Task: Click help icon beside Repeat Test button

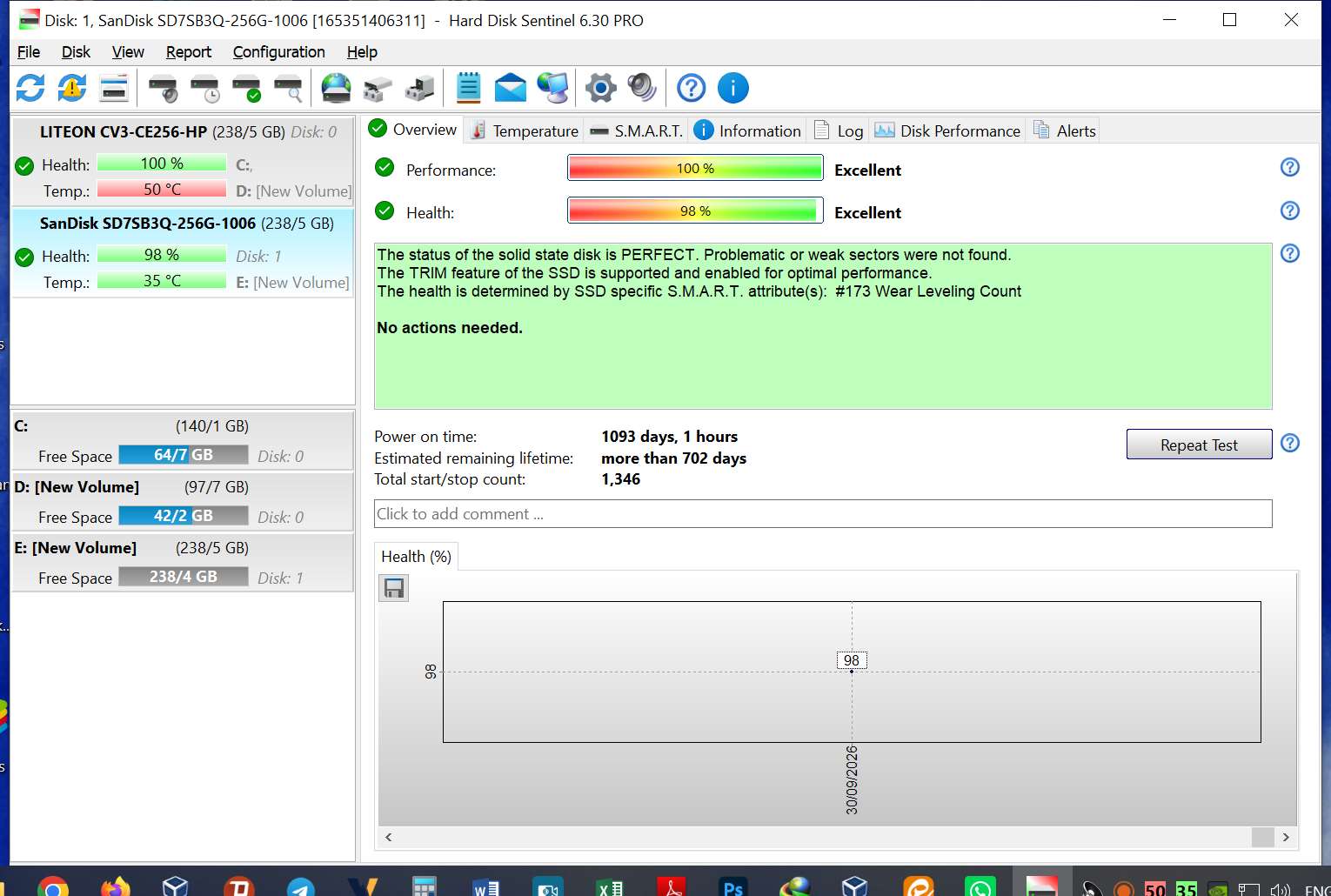Action: (1290, 443)
